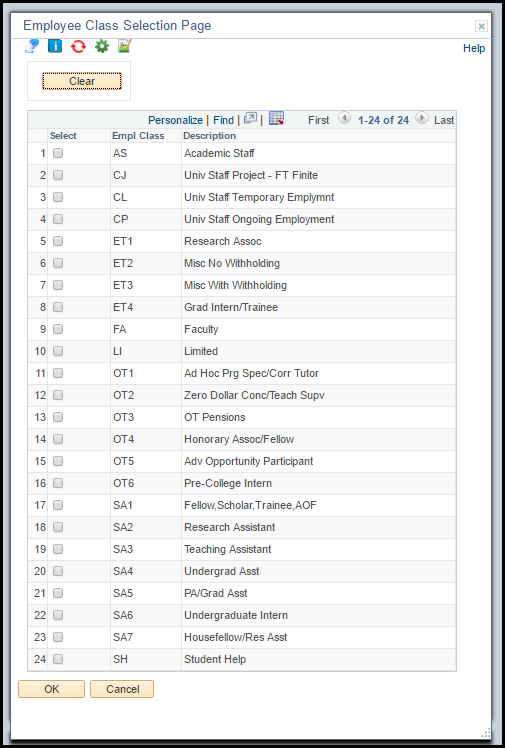Screen dimensions: 505x748
Task: Download grid to spreadsheet icon
Action: [277, 118]
